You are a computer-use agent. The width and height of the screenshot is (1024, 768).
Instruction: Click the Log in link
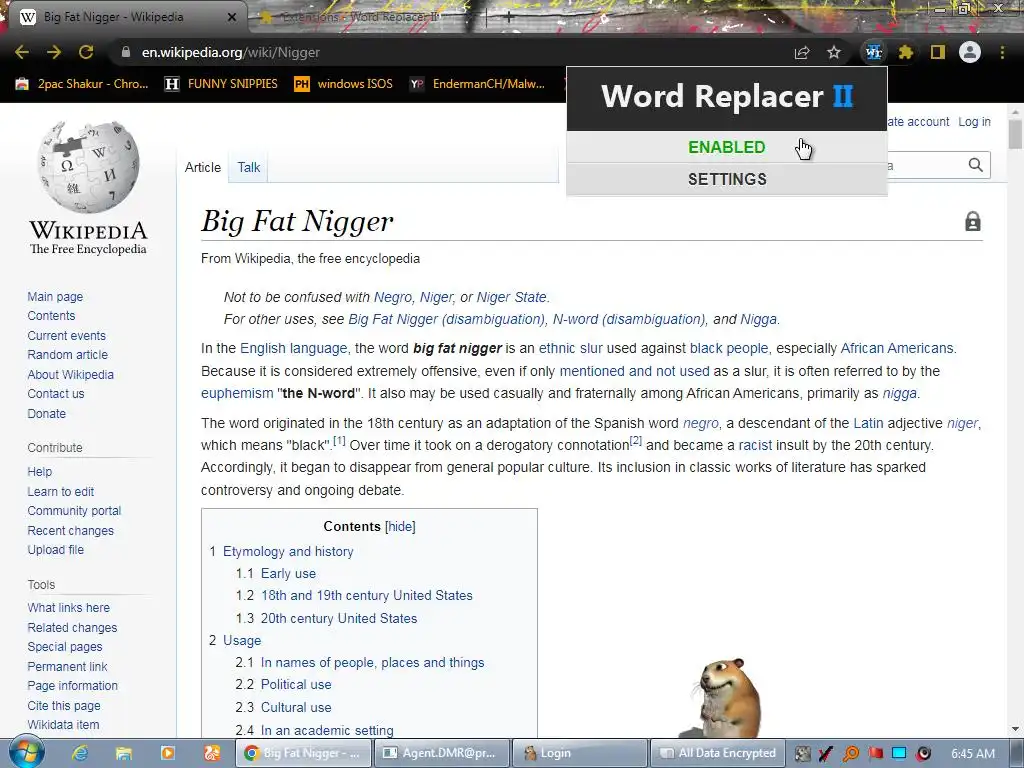974,121
